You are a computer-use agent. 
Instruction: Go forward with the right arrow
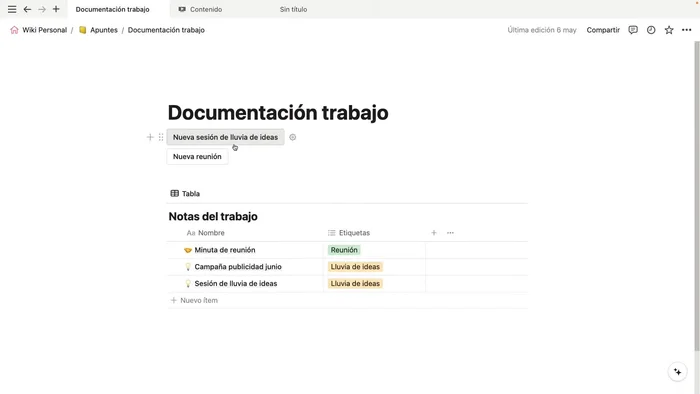tap(42, 9)
